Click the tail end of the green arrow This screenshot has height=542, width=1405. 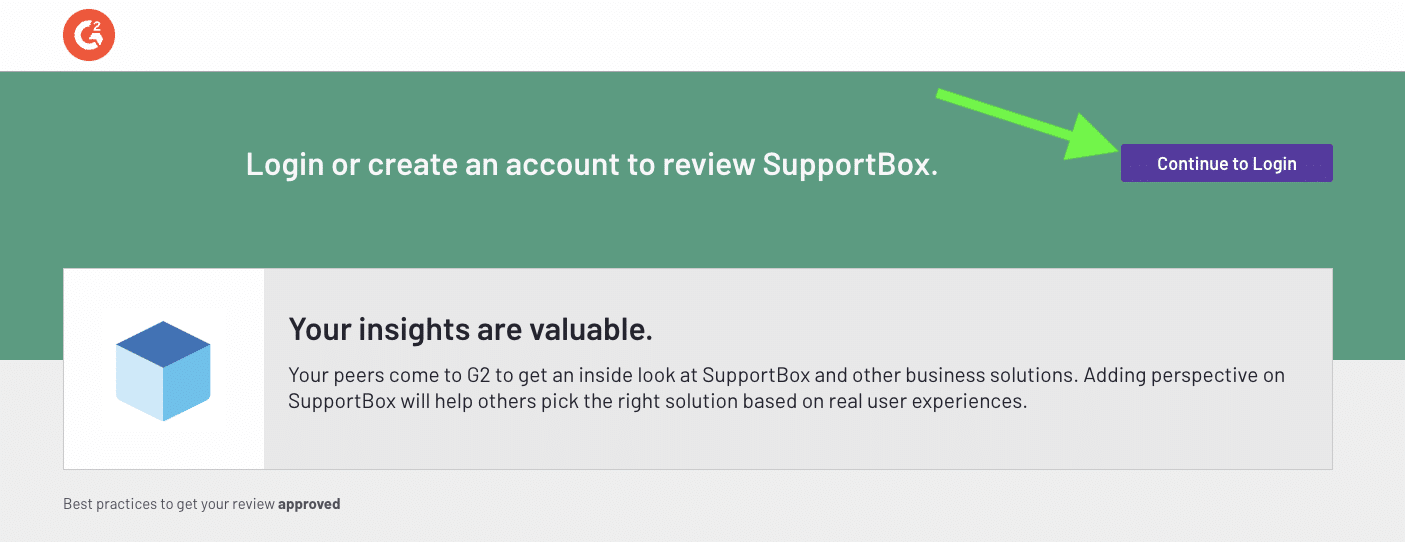pyautogui.click(x=943, y=95)
